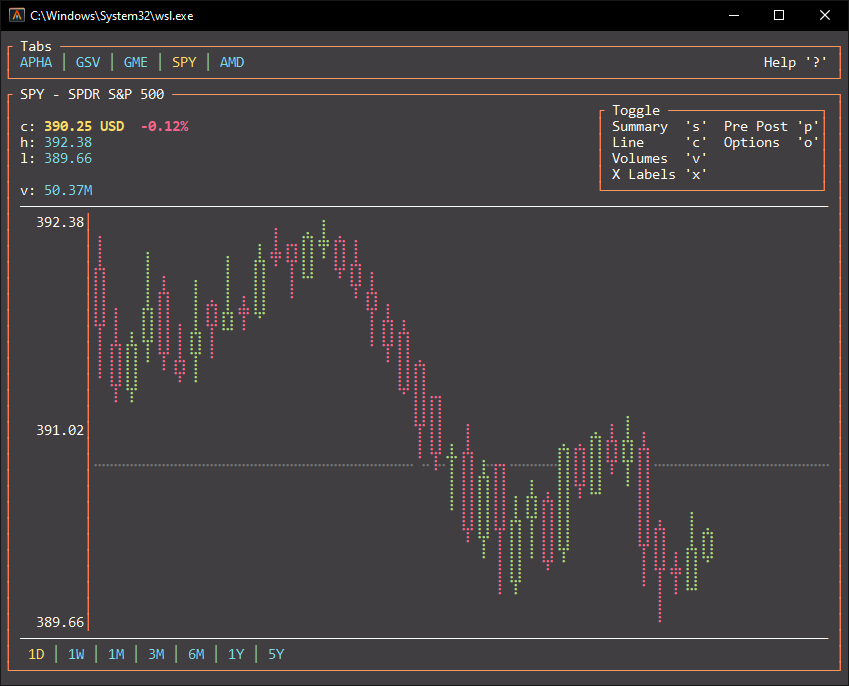Open the GSV stock tab
The width and height of the screenshot is (849, 686).
[x=88, y=62]
